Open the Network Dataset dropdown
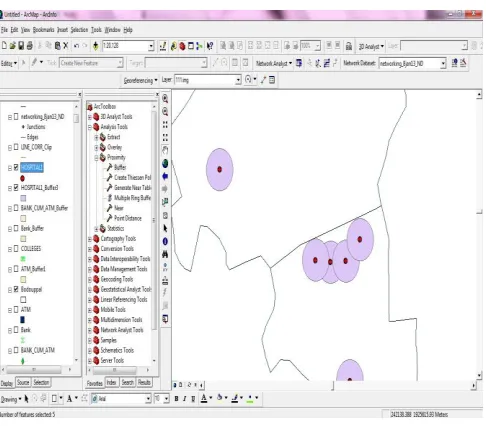Viewport: 486px width, 426px height. pyautogui.click(x=443, y=63)
